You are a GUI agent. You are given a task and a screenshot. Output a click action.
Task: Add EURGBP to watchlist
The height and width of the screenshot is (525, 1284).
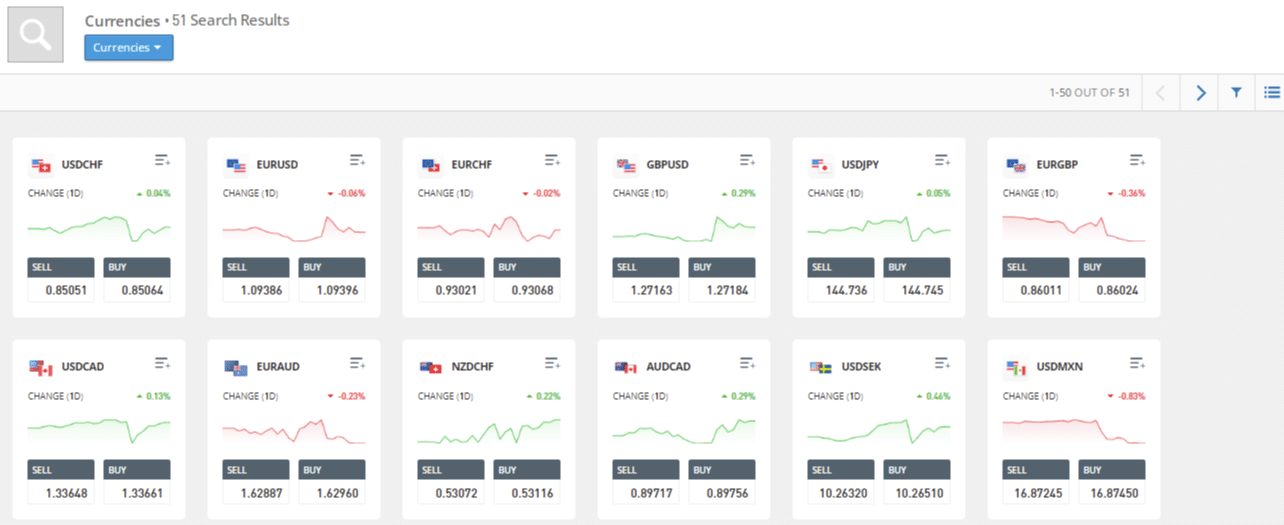1138,160
